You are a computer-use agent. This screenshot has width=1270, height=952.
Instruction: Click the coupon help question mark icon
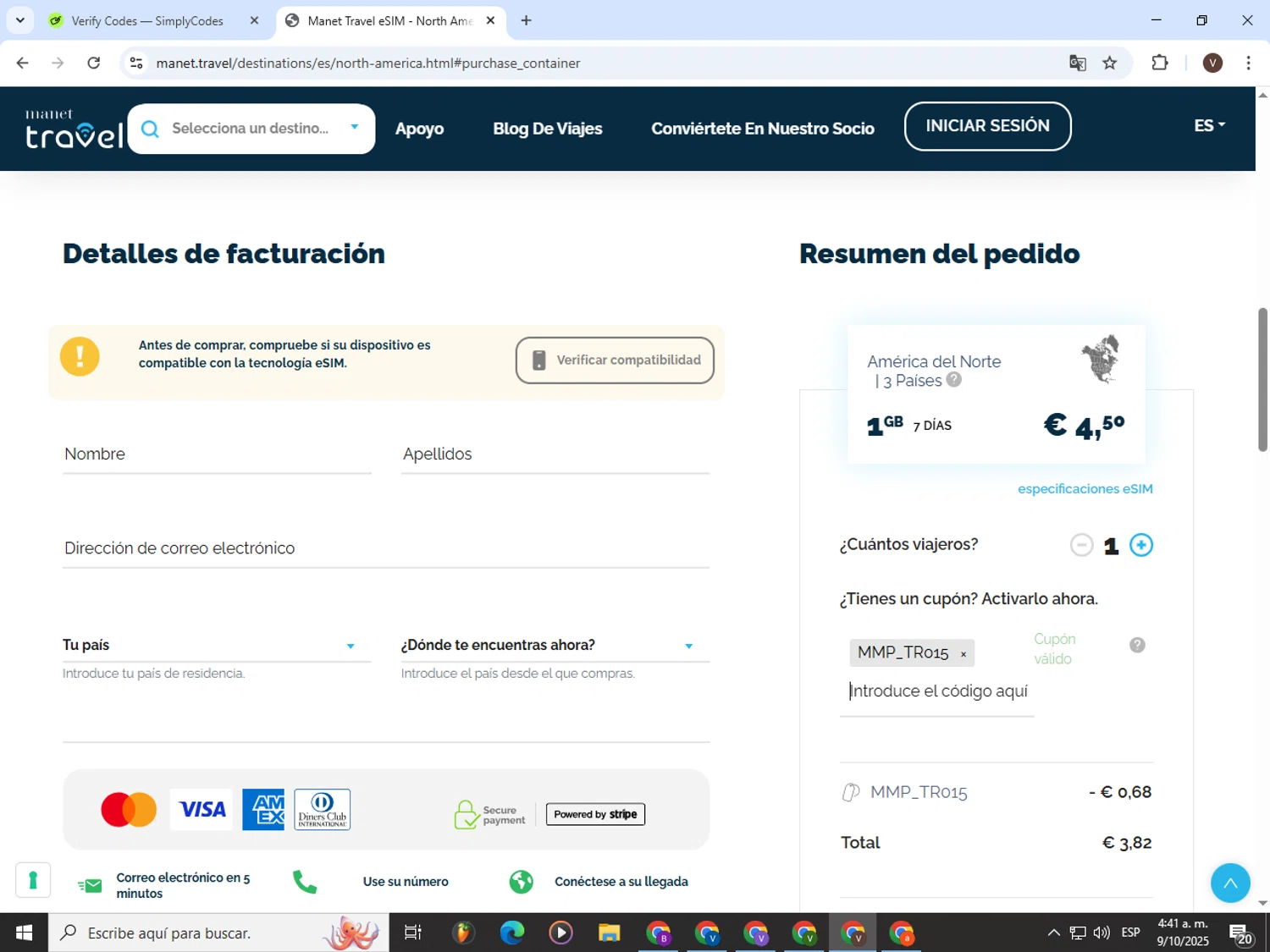[x=1137, y=645]
